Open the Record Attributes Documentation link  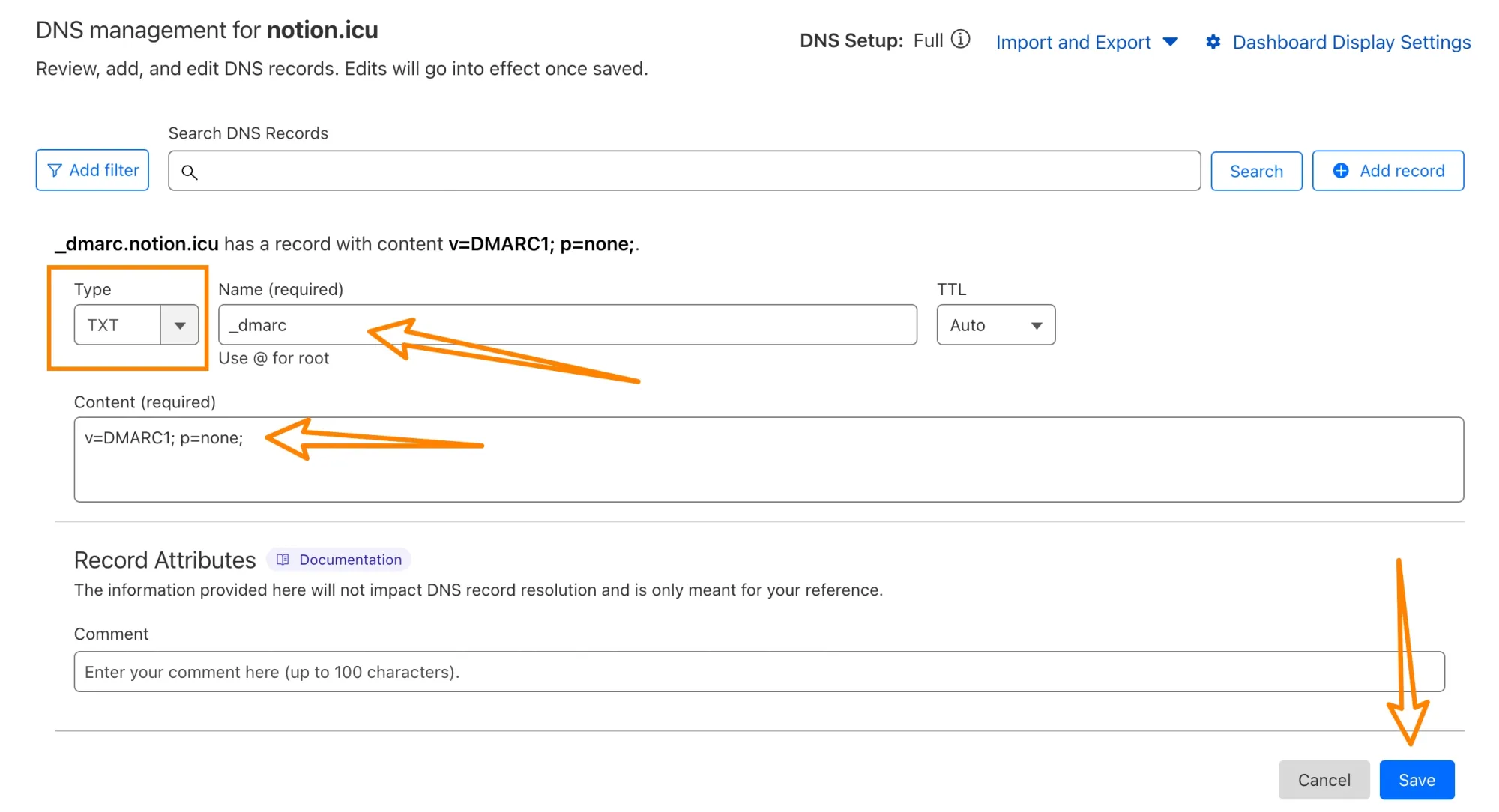point(349,559)
